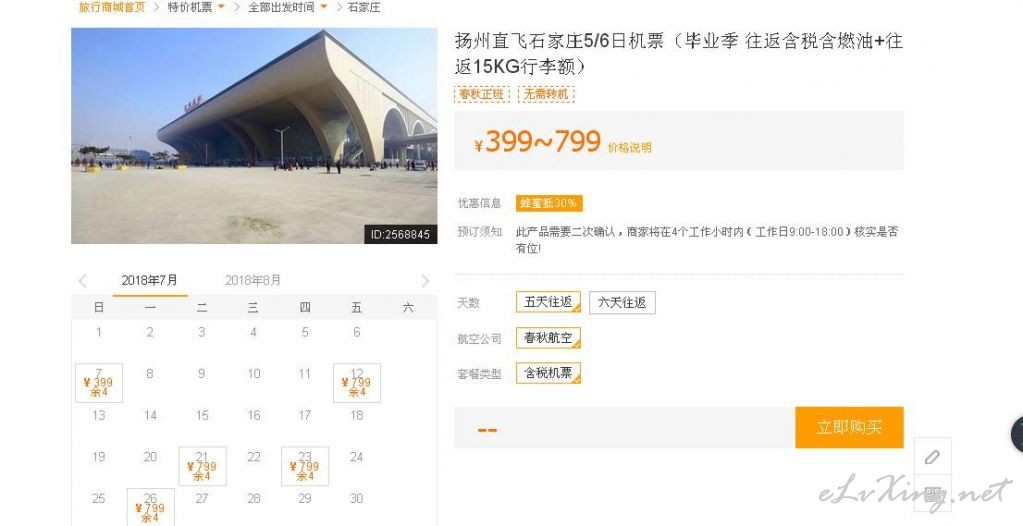Screen dimensions: 1023x526
Task: Open the airport terminal product photo
Action: pyautogui.click(x=254, y=136)
